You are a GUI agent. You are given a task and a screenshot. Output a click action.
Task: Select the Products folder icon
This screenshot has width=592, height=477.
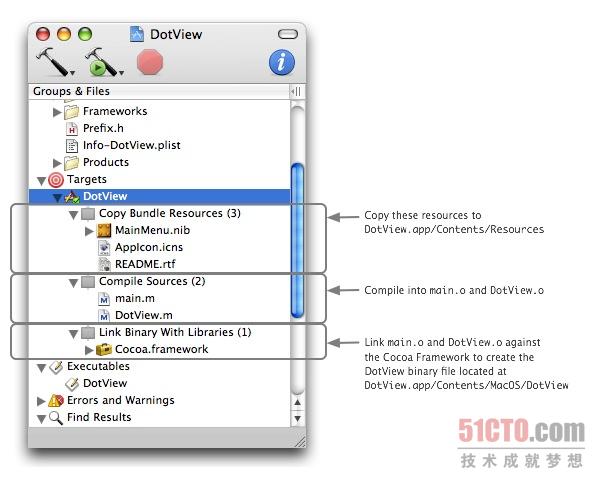pyautogui.click(x=71, y=163)
